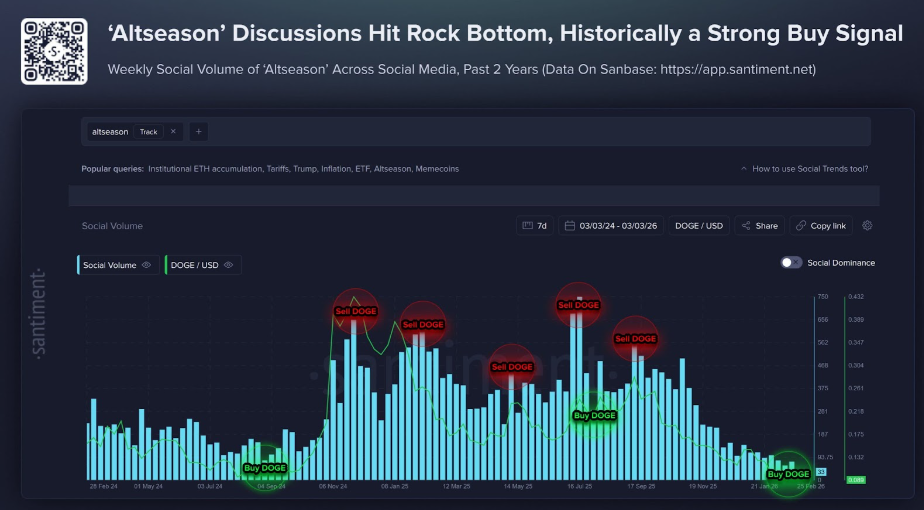Open the Memecoins popular query
This screenshot has height=510, width=924.
point(437,169)
